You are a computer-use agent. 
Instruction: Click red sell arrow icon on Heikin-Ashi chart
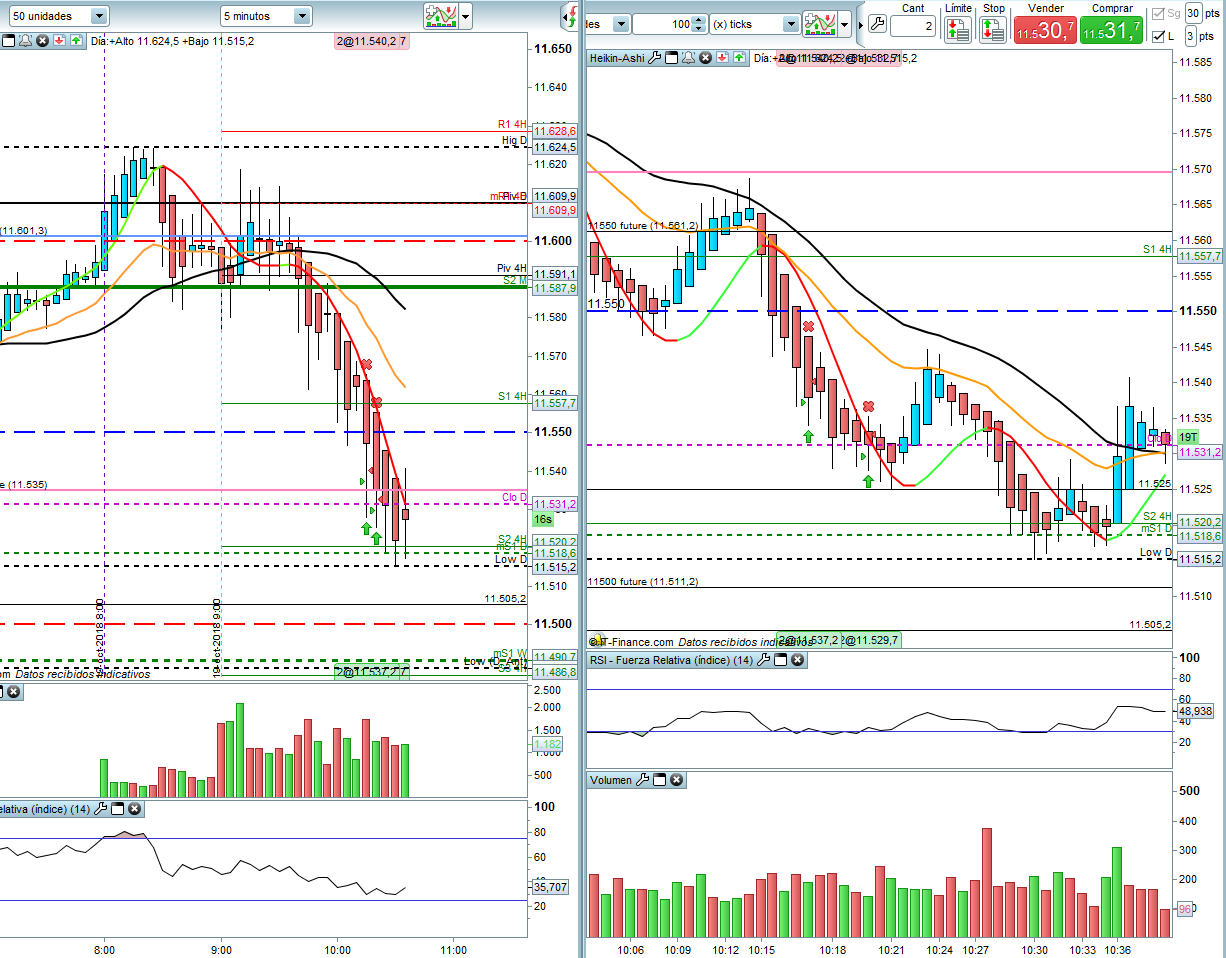coord(722,58)
